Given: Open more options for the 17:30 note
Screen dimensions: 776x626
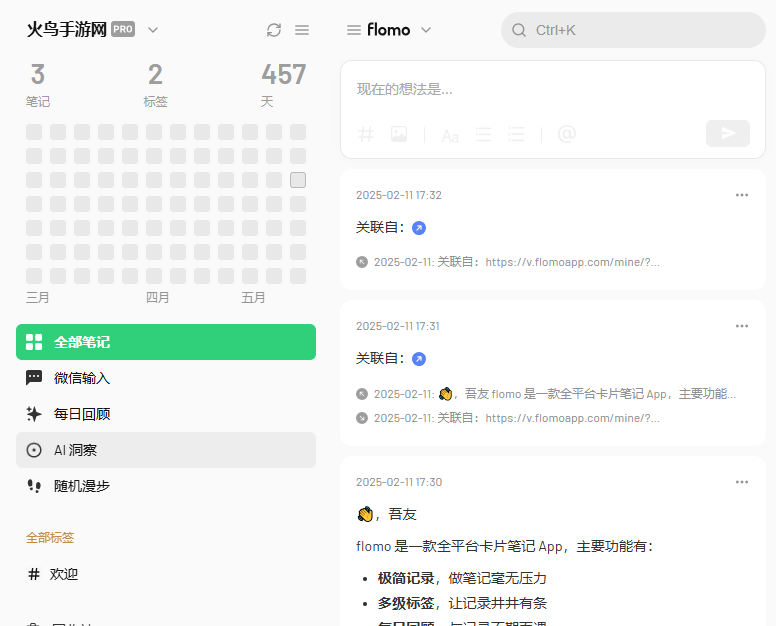Looking at the screenshot, I should [x=741, y=482].
